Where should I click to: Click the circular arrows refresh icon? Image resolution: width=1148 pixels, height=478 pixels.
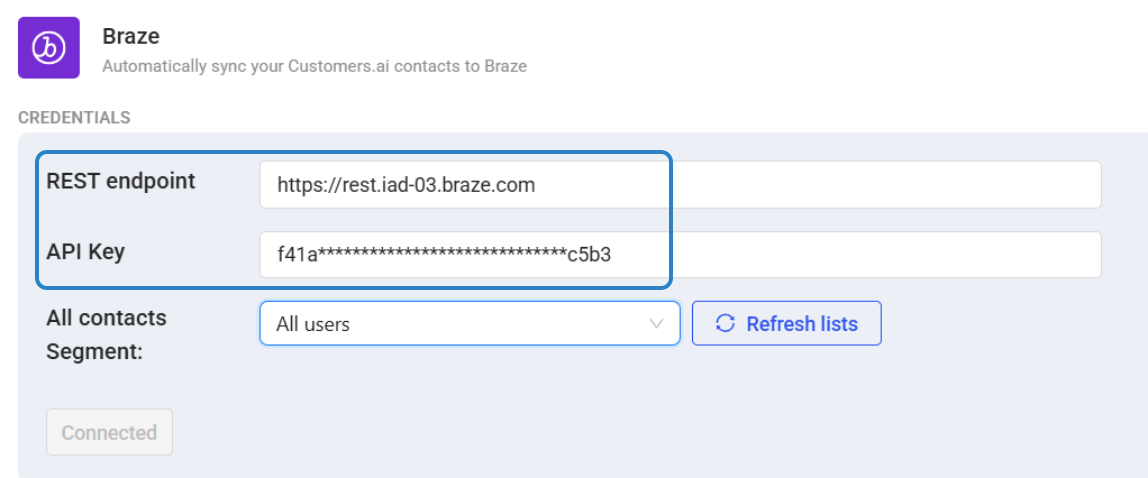pos(725,324)
